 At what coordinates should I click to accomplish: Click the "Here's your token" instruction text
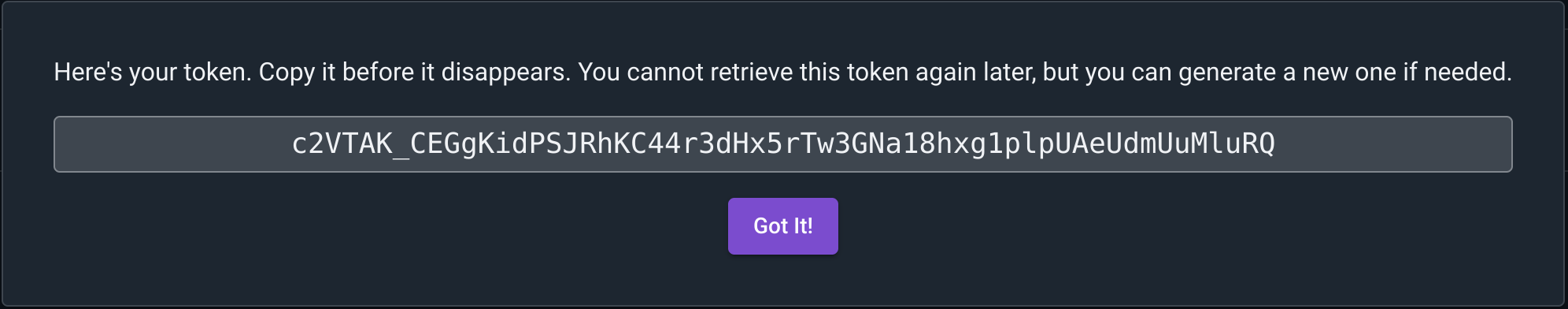pyautogui.click(x=152, y=73)
